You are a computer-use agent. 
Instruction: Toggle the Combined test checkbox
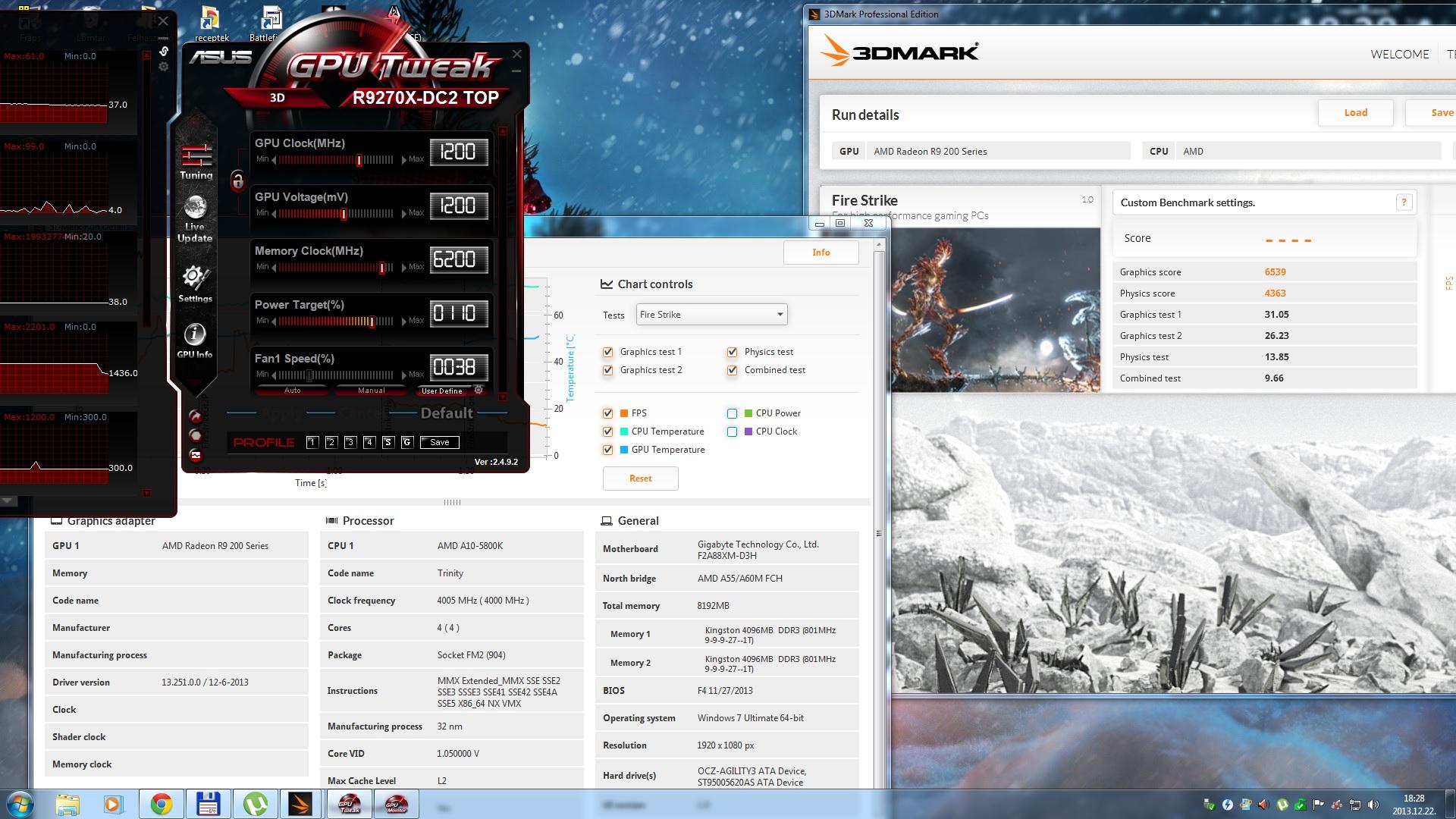click(x=732, y=370)
